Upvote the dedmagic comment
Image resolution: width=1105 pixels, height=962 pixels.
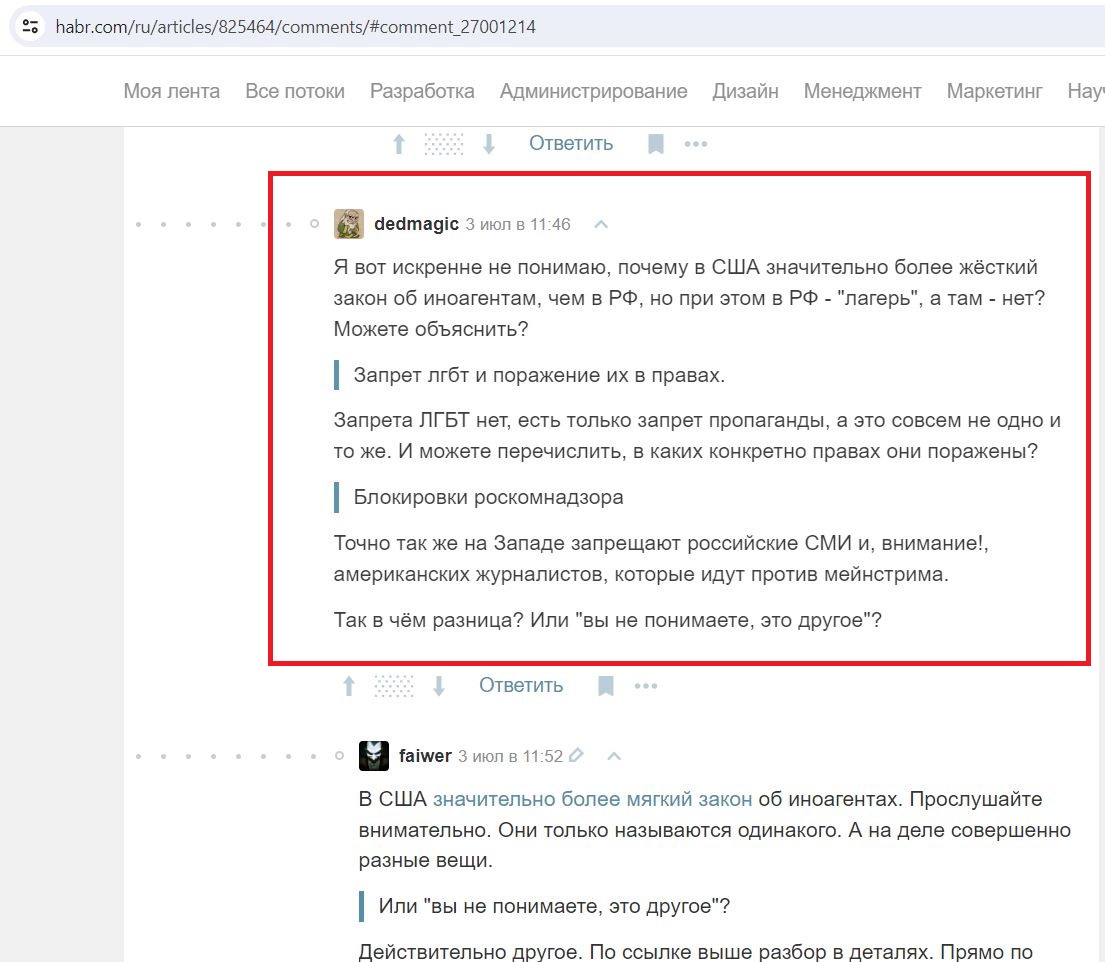click(x=349, y=686)
